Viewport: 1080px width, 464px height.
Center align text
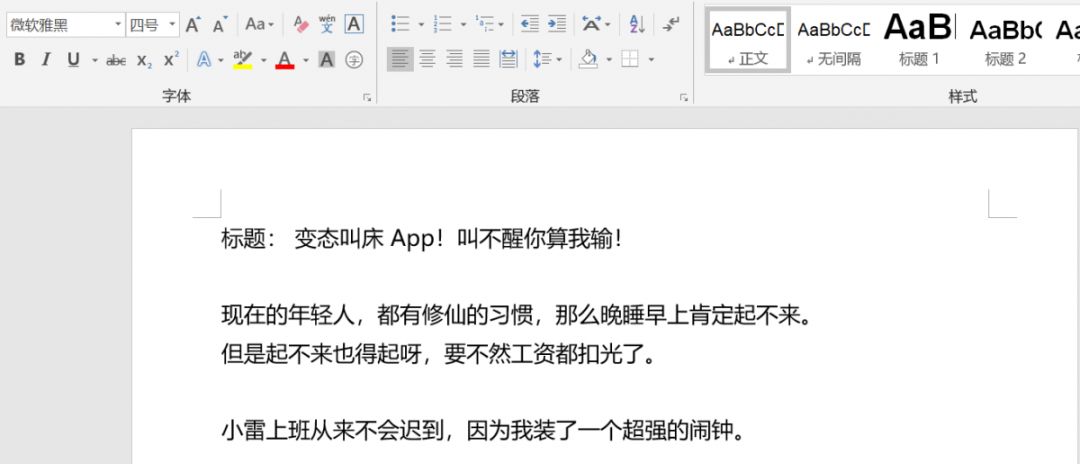tap(427, 59)
